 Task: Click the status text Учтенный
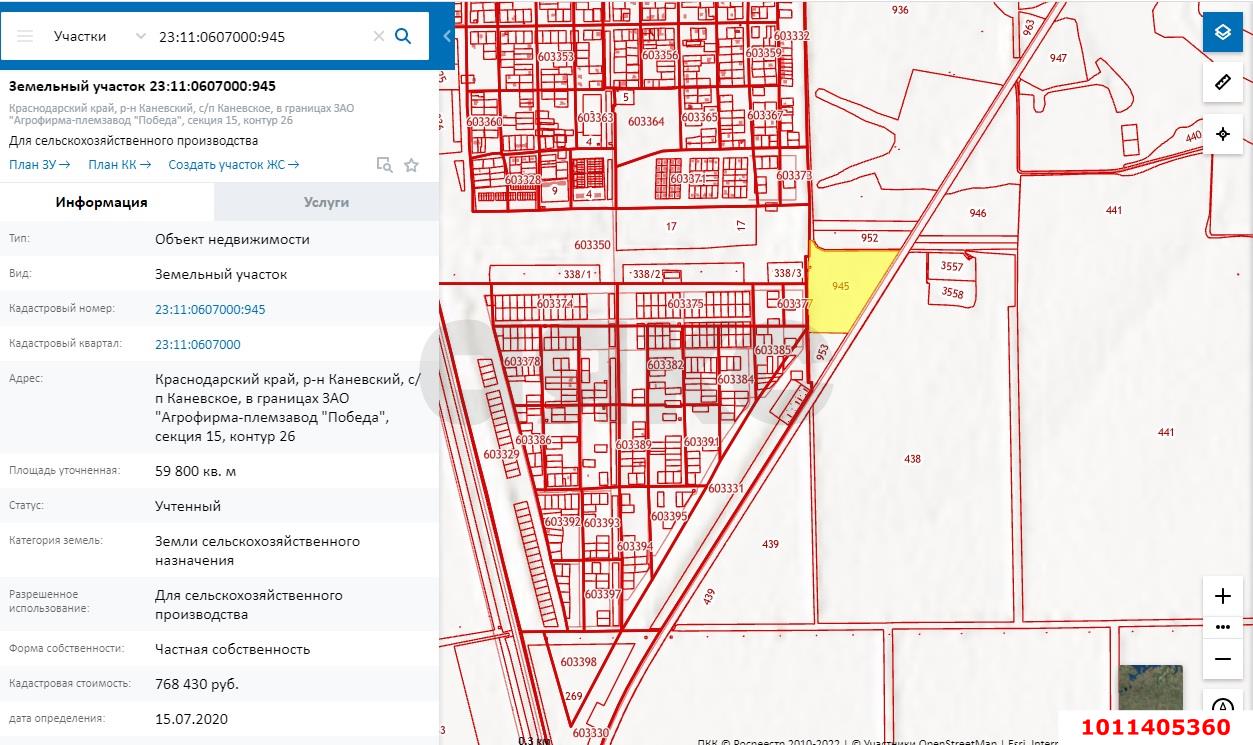point(188,506)
